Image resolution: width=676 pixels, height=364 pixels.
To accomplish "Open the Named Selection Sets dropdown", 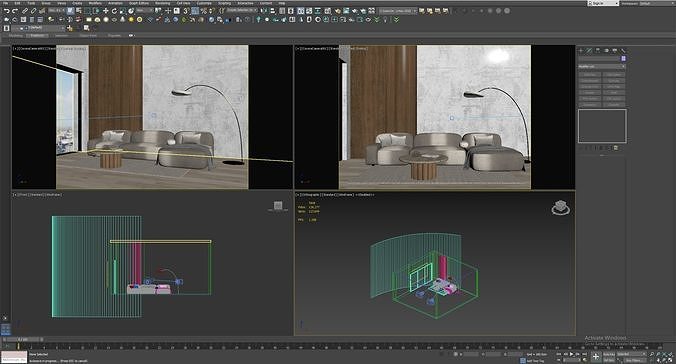I will (242, 10).
